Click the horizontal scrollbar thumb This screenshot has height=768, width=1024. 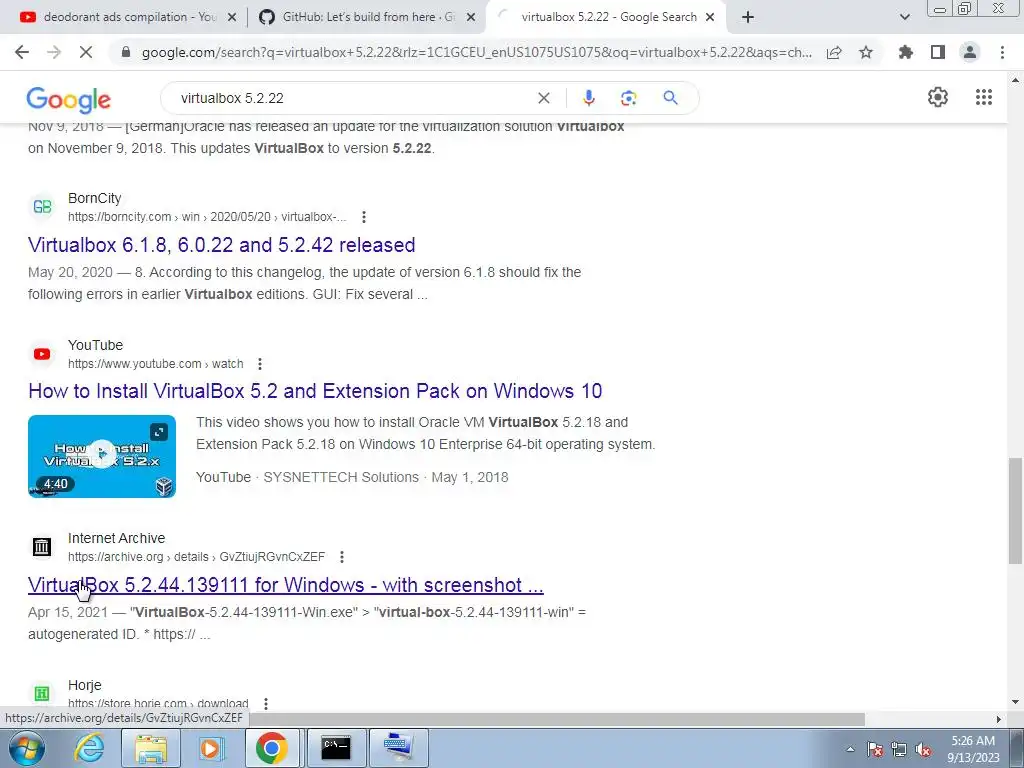[x=555, y=719]
